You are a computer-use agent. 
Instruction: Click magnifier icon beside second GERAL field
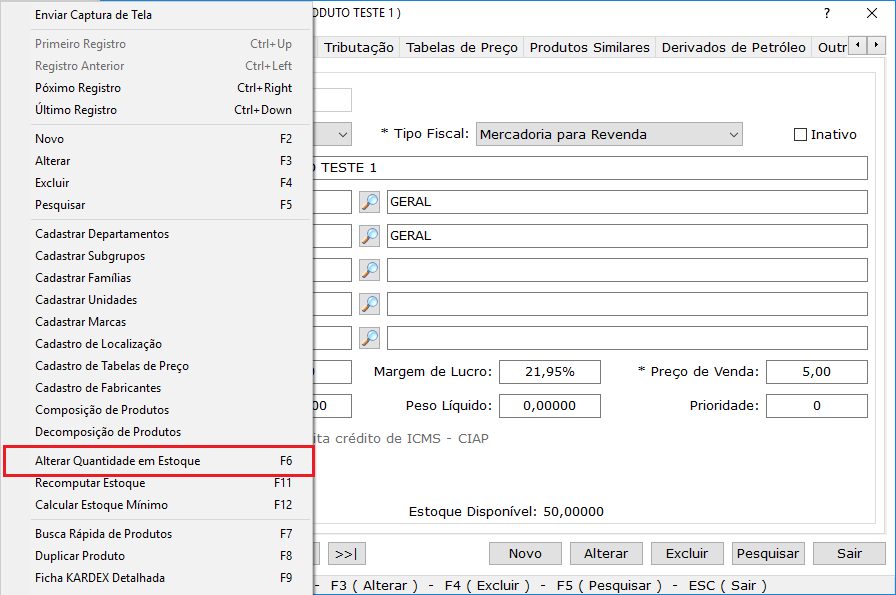[370, 235]
